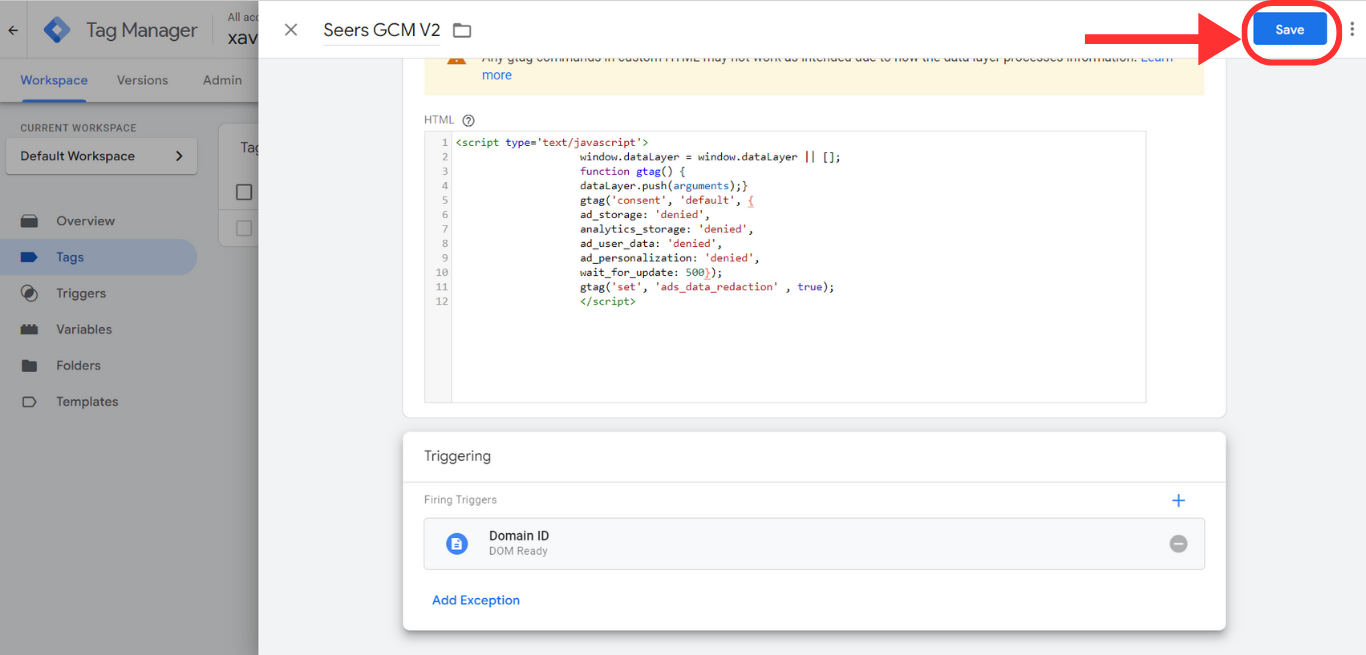Click code line 'window.dataLayer = window.dataLayer || [];'
Image resolution: width=1366 pixels, height=655 pixels.
coord(710,157)
